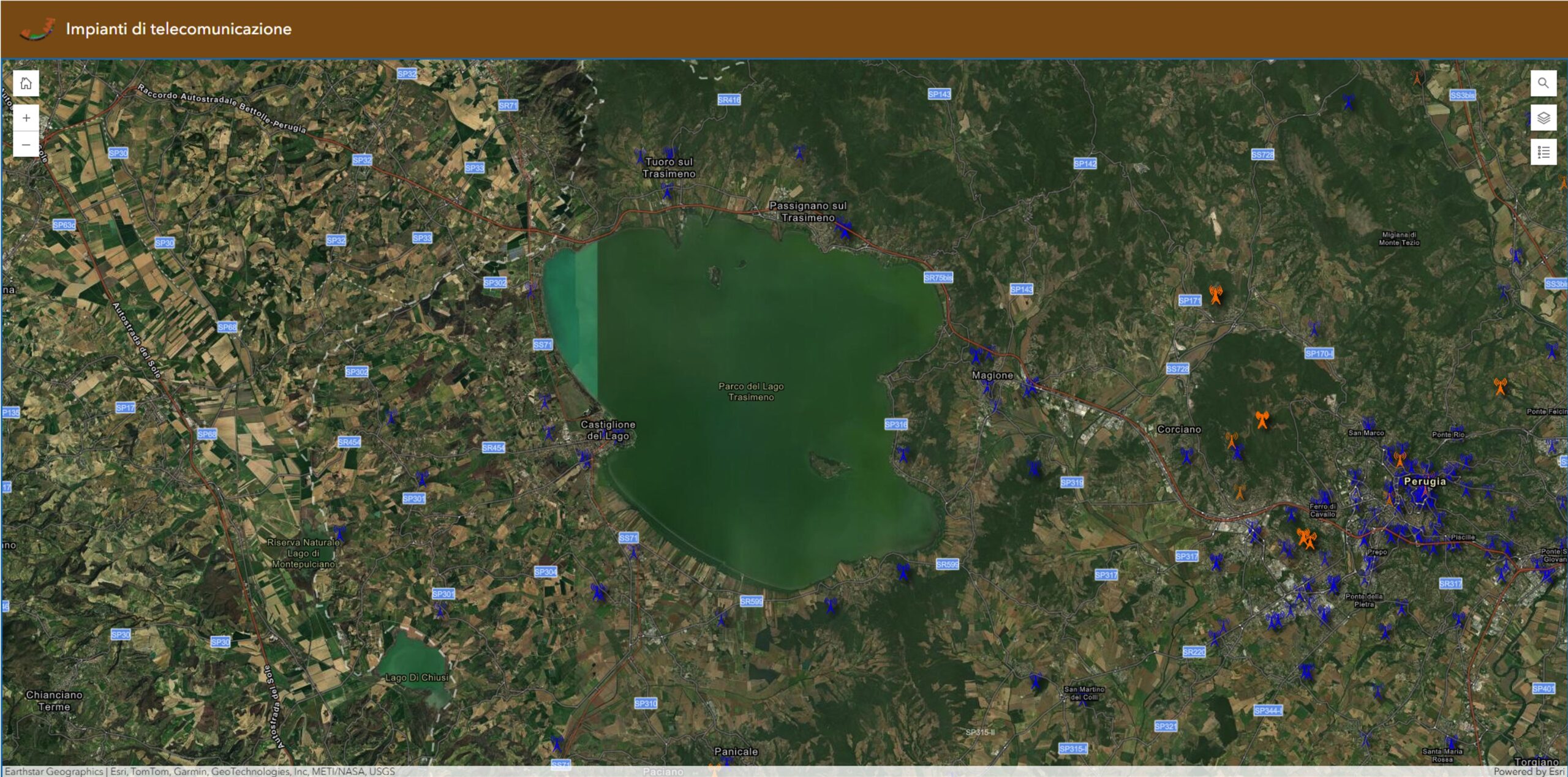Select blue antenna left of SP319 label
The height and width of the screenshot is (777, 1568).
tap(1035, 468)
